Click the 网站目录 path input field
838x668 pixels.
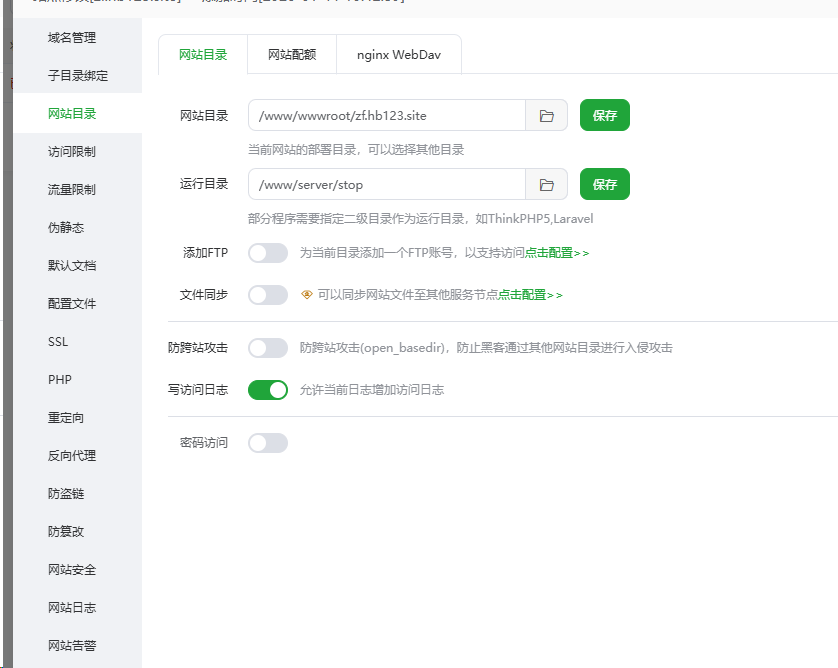(387, 116)
